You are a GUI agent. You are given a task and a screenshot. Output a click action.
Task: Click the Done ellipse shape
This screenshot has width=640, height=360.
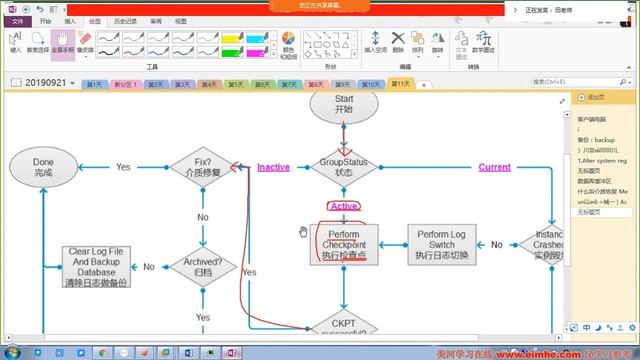tap(43, 167)
